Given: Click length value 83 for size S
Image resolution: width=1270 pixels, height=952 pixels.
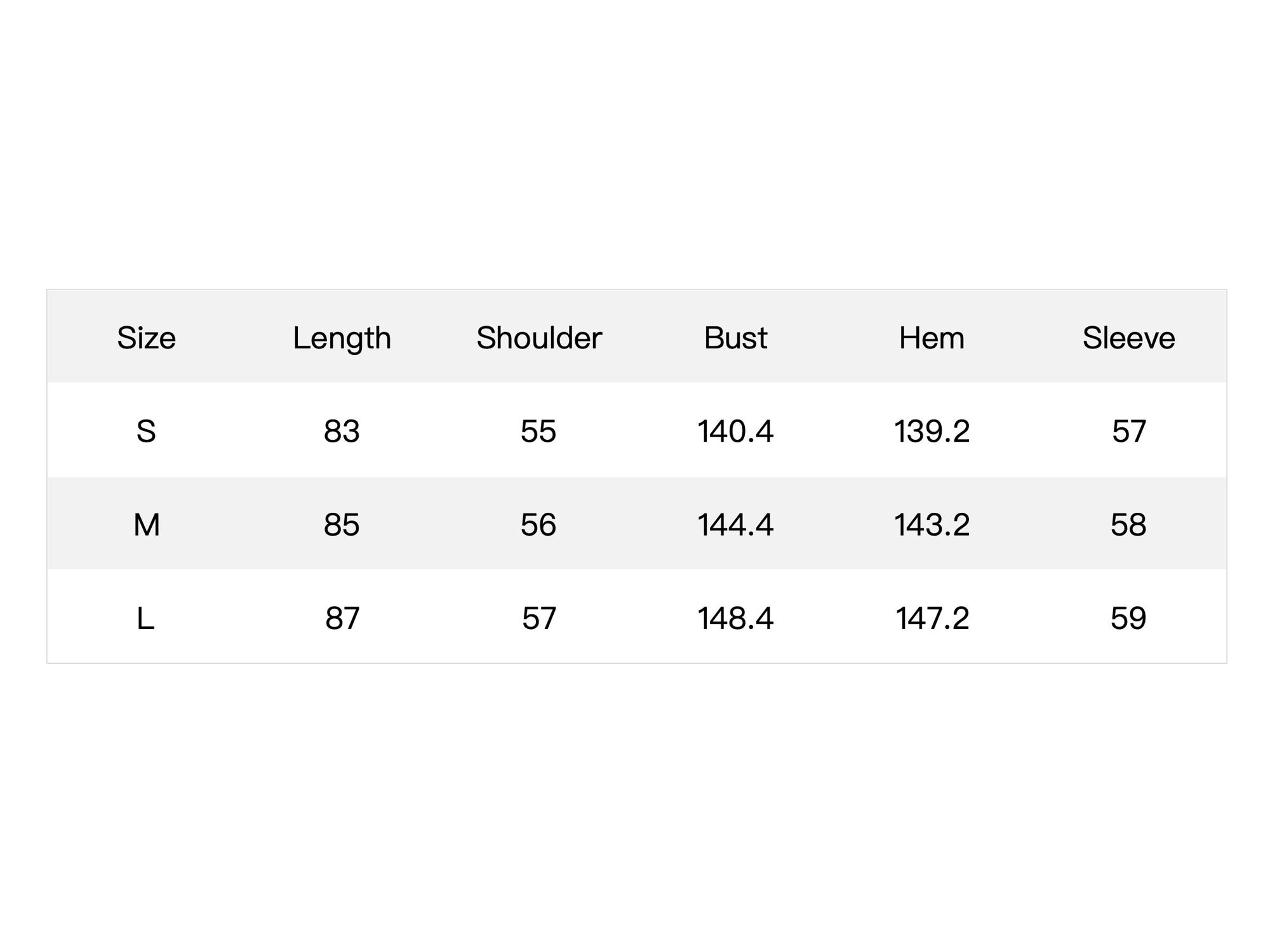Looking at the screenshot, I should point(342,432).
